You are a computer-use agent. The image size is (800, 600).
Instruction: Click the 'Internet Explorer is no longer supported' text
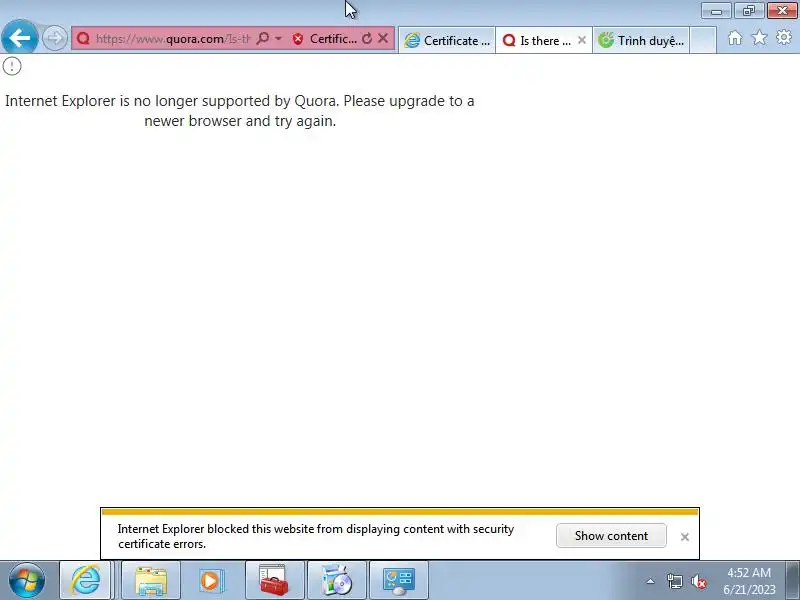[x=240, y=111]
